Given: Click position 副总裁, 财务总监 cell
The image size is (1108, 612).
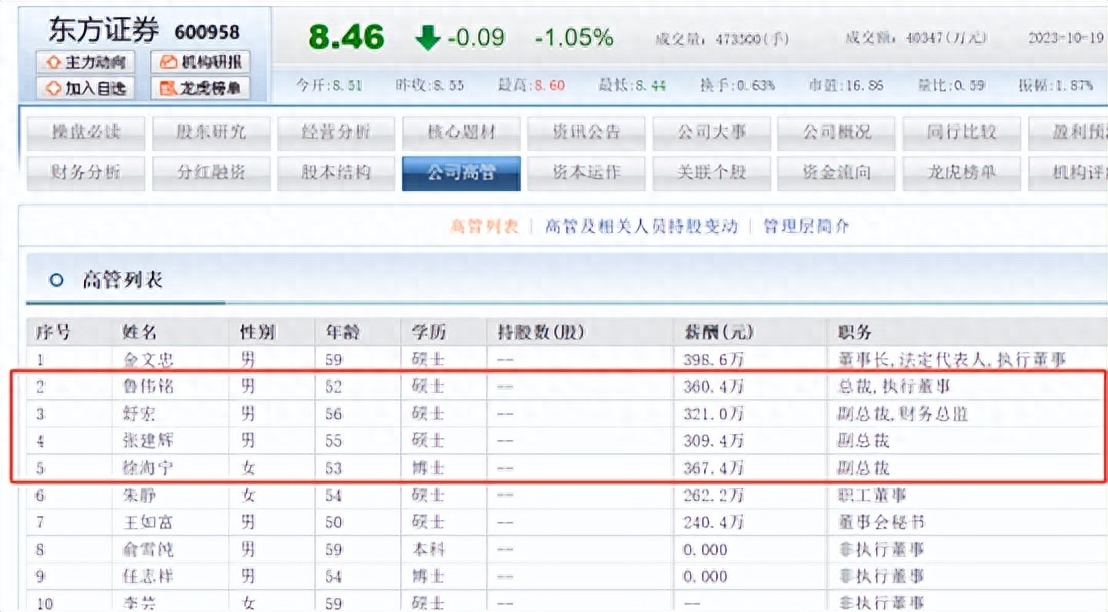Looking at the screenshot, I should click(902, 413).
